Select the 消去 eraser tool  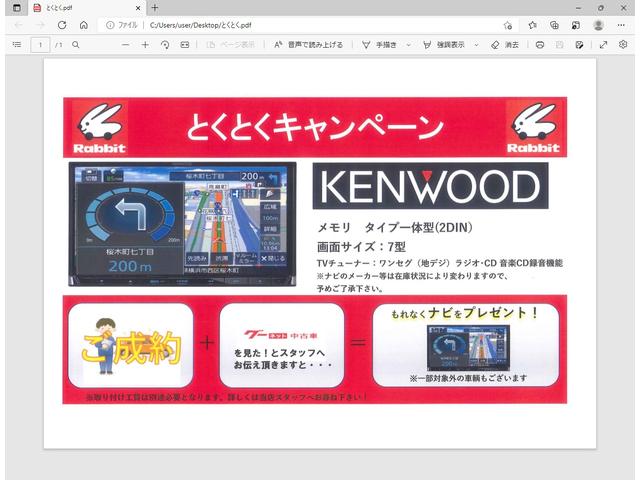point(505,44)
